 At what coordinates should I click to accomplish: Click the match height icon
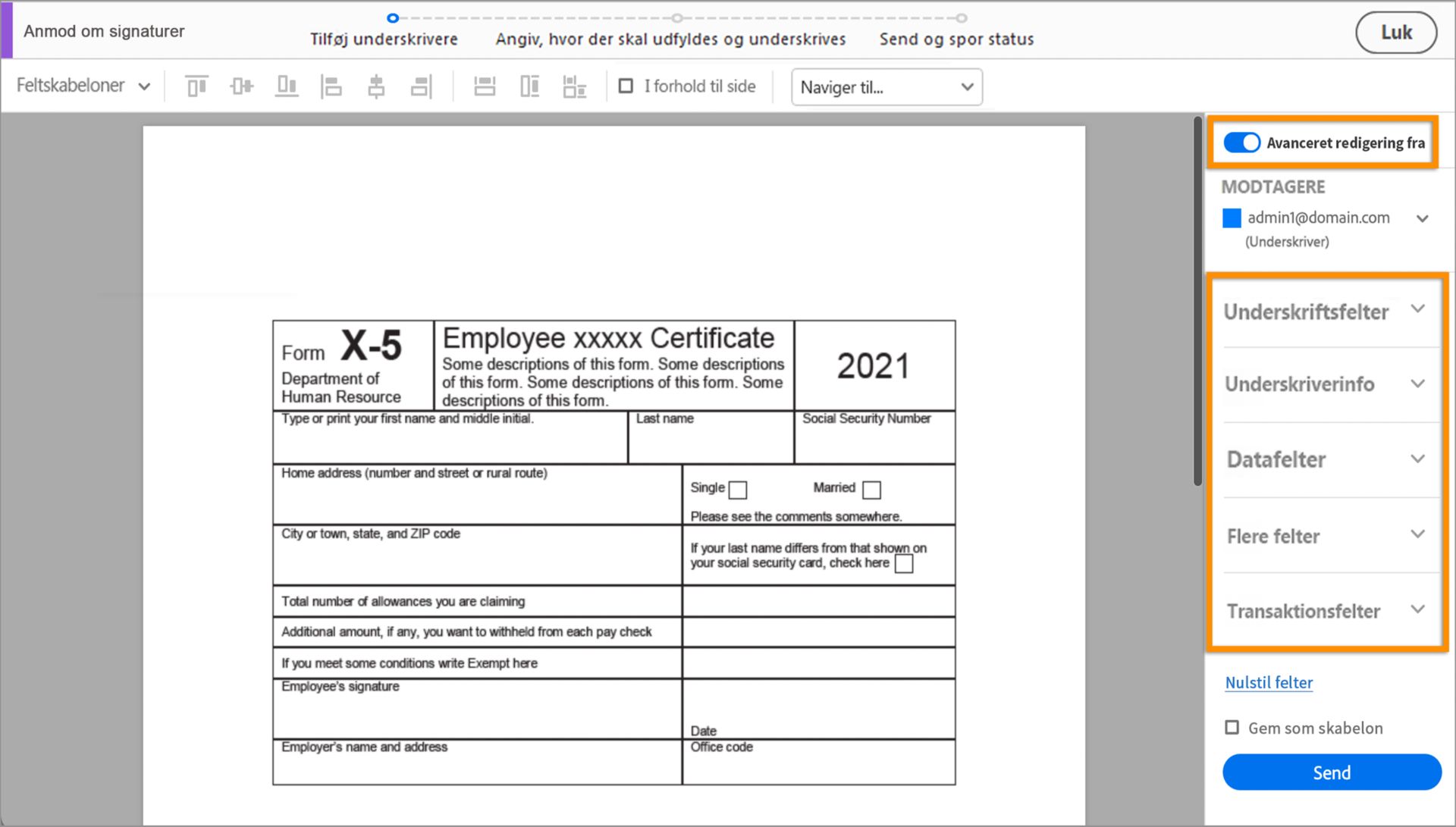point(529,86)
